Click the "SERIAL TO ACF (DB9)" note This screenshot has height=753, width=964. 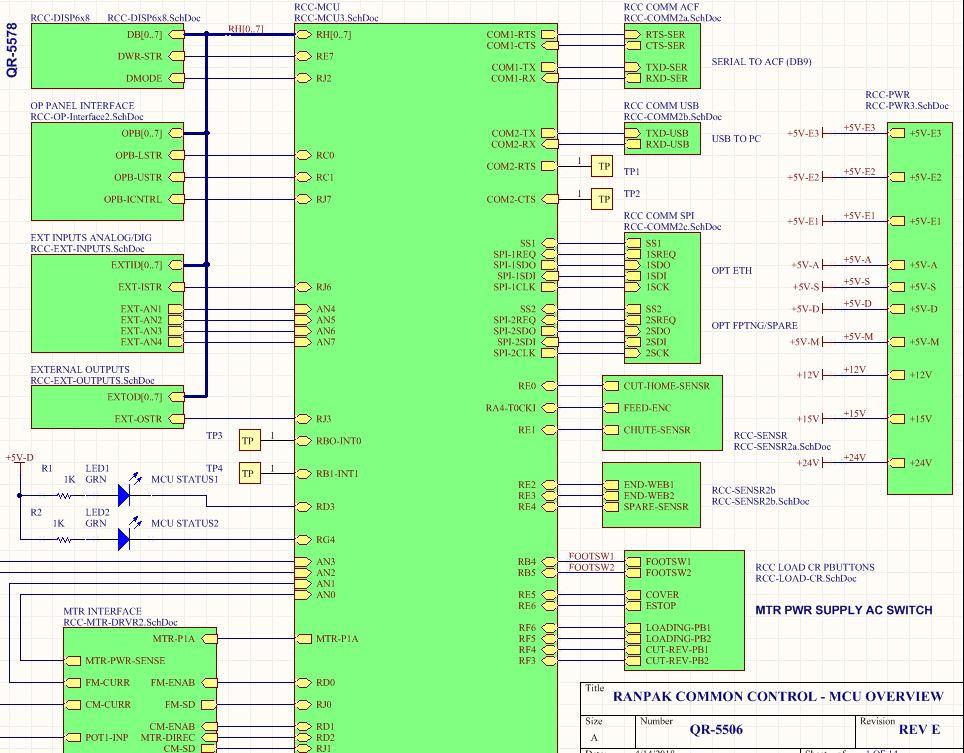(x=761, y=61)
